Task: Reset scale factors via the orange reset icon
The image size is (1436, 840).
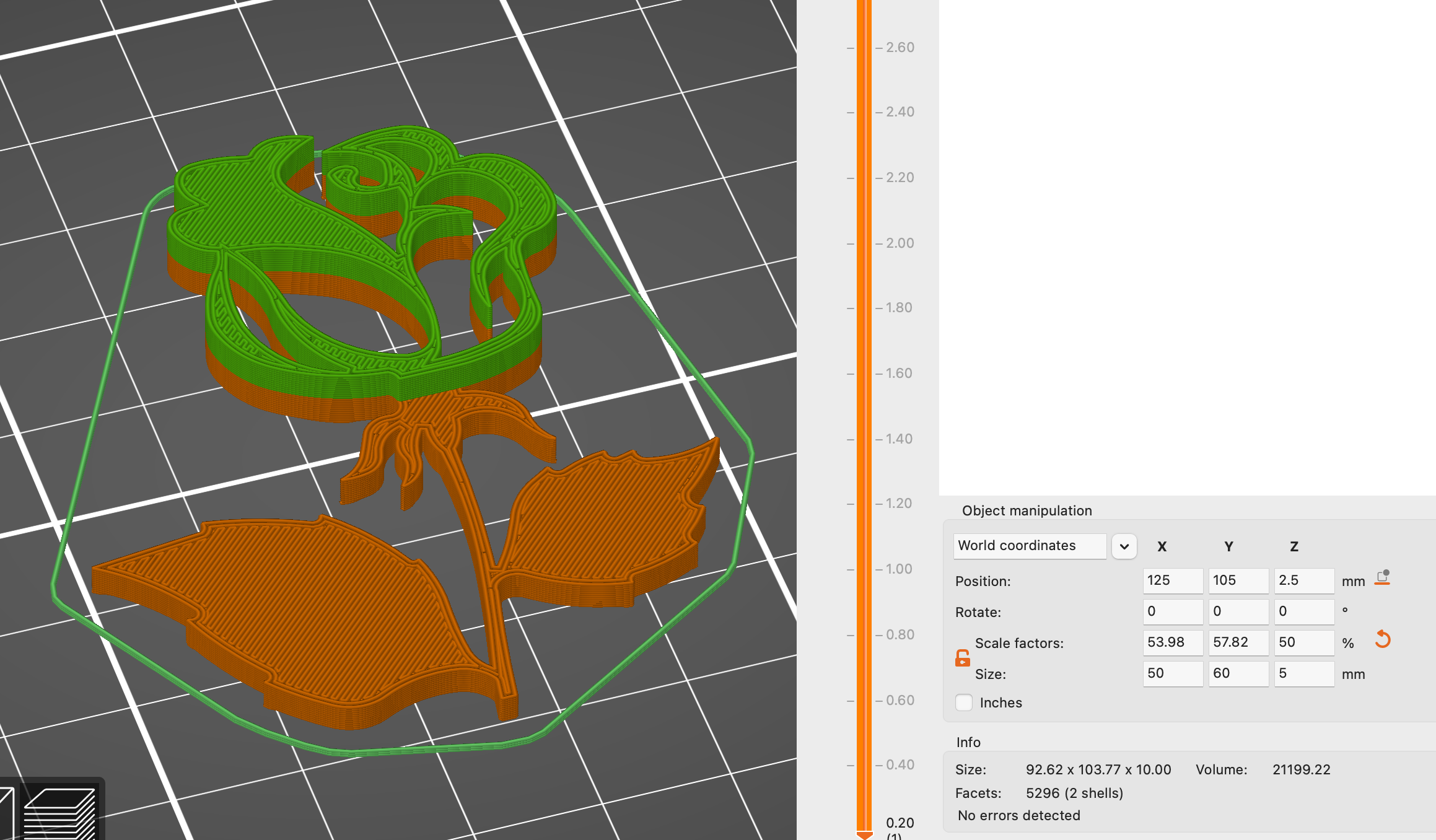Action: click(1385, 639)
